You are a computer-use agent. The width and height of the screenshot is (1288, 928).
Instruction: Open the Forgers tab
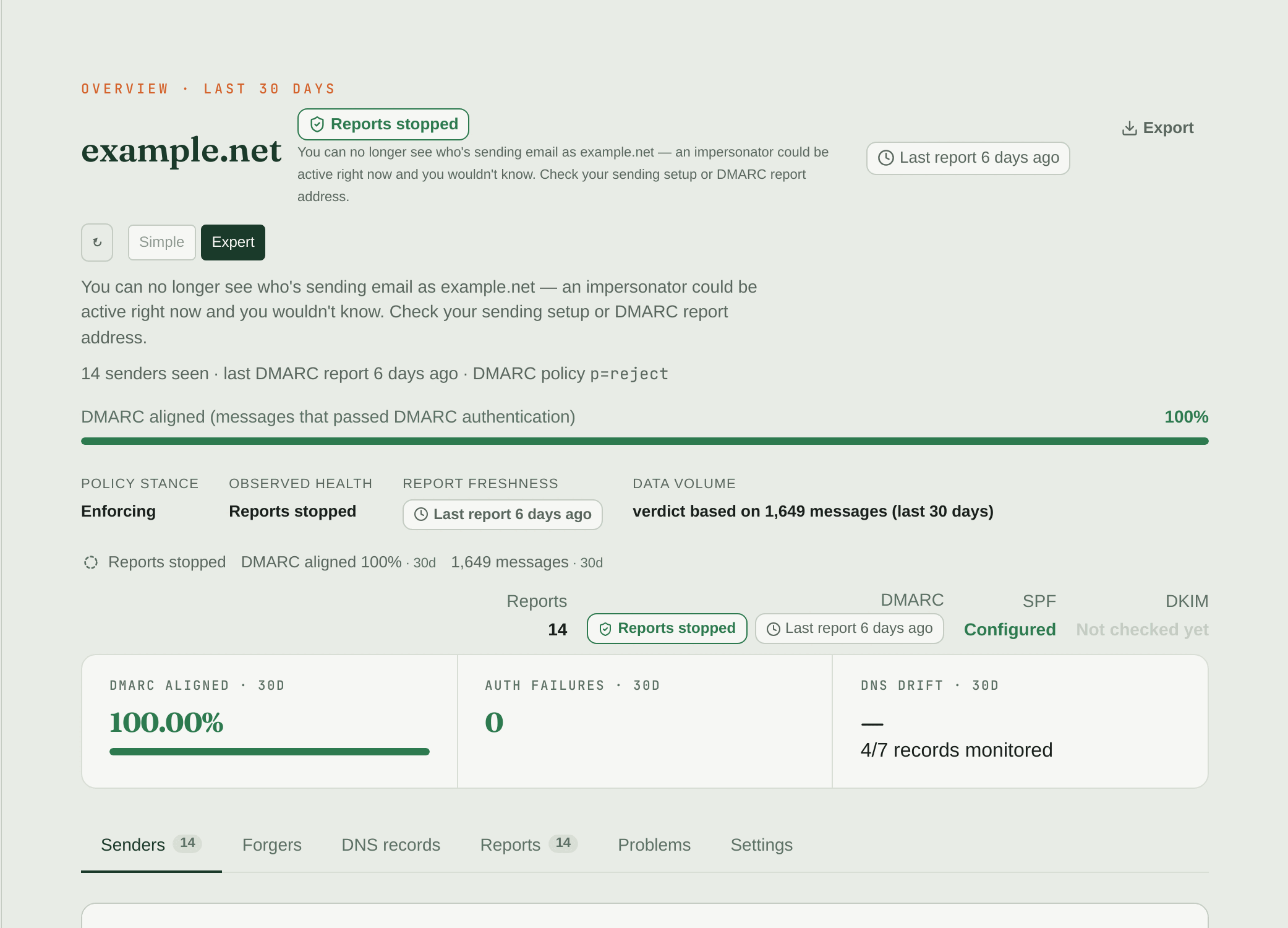(x=272, y=845)
